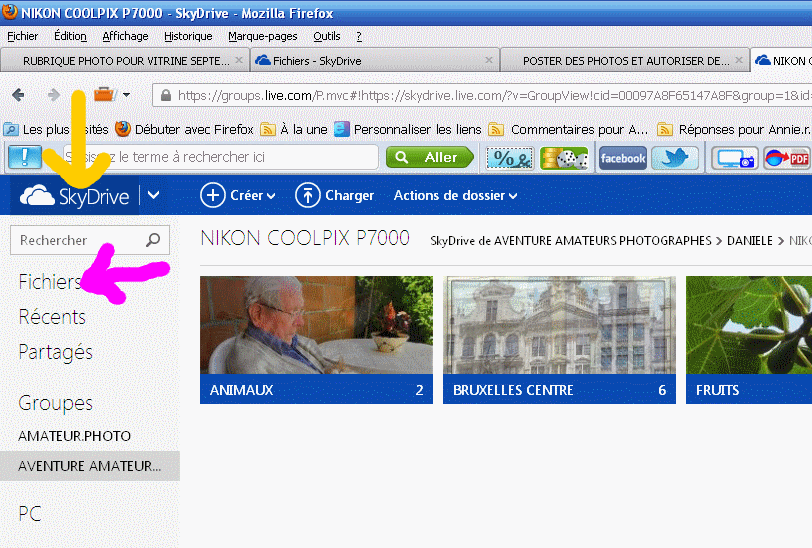Open the Créer dropdown menu

[238, 195]
